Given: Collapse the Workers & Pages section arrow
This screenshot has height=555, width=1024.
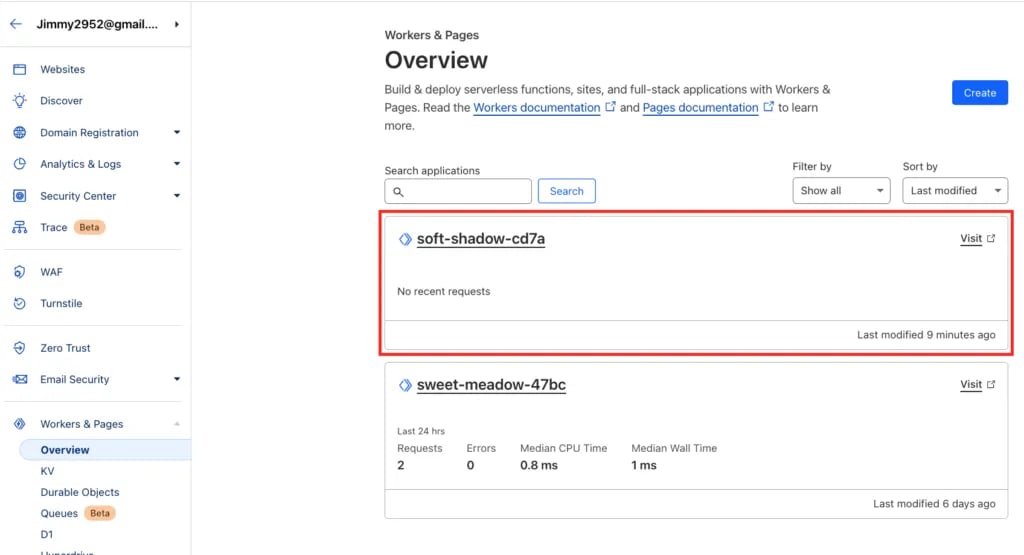Looking at the screenshot, I should pos(176,424).
